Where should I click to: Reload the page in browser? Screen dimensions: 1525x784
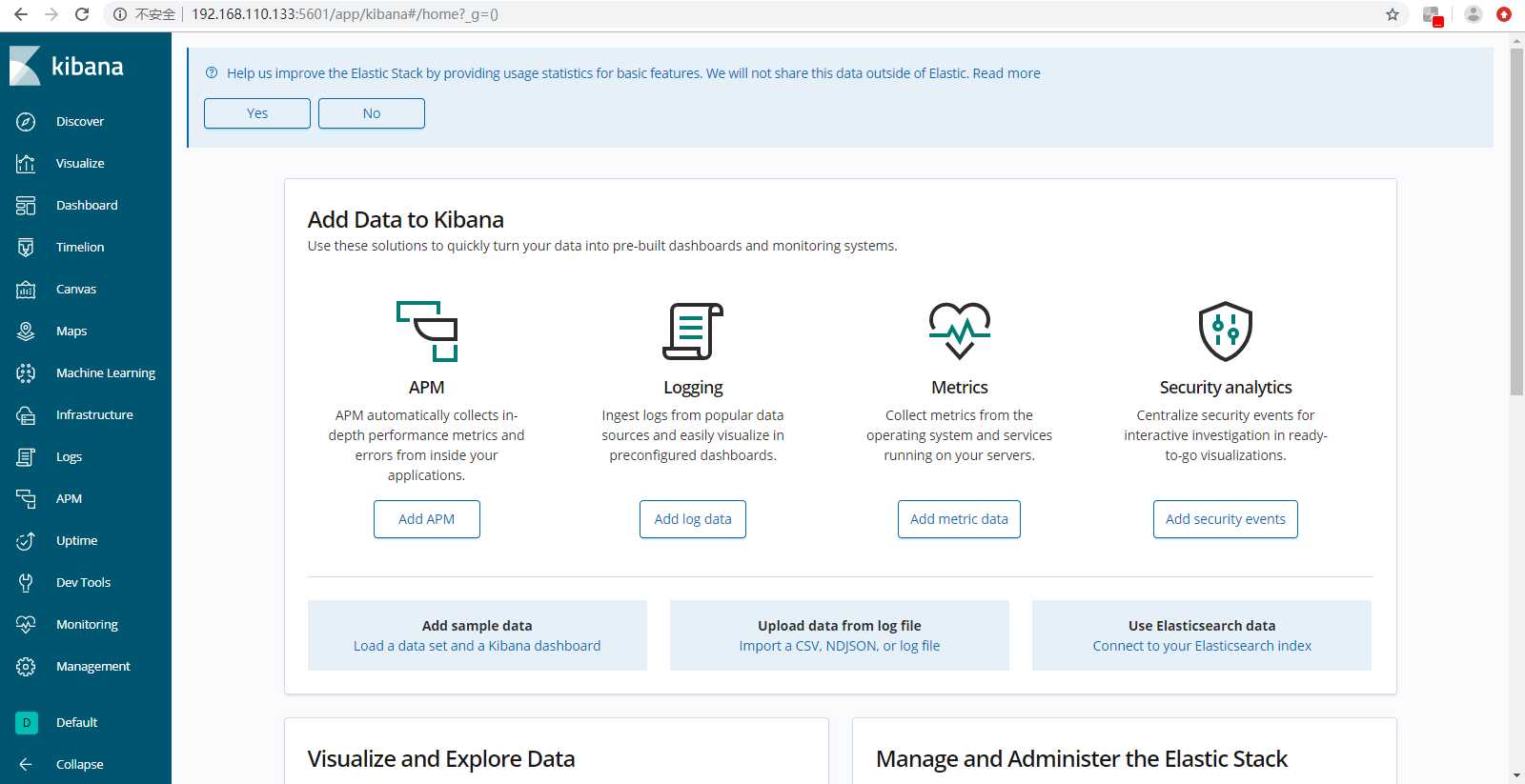point(82,14)
